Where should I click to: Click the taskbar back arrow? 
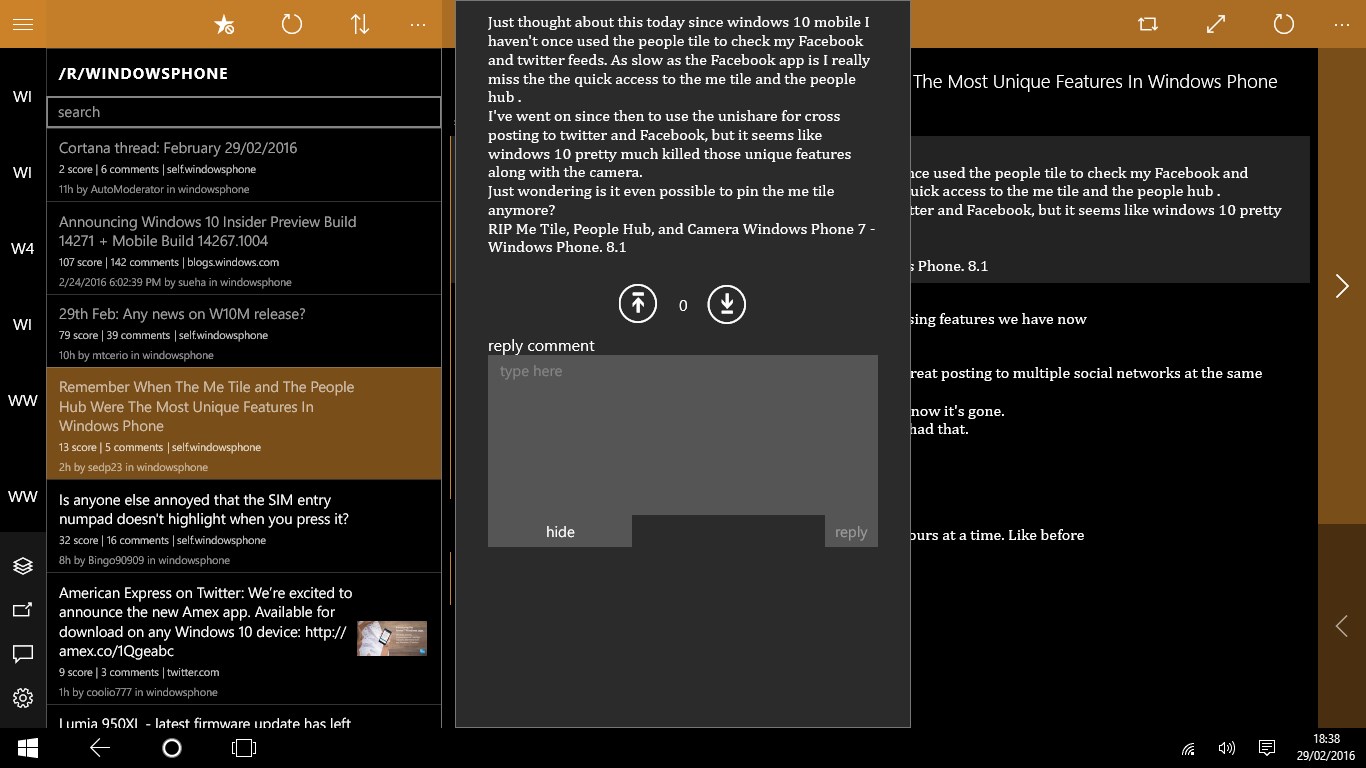(99, 748)
